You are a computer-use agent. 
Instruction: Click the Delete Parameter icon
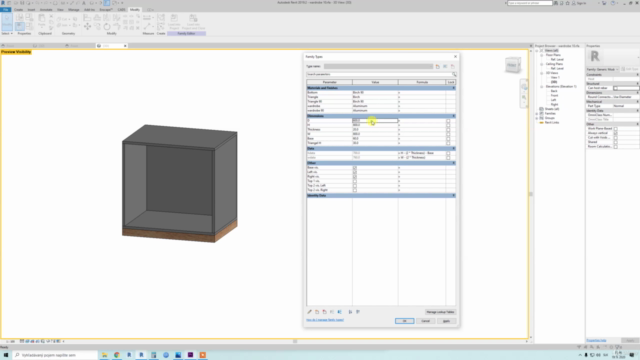tap(324, 312)
